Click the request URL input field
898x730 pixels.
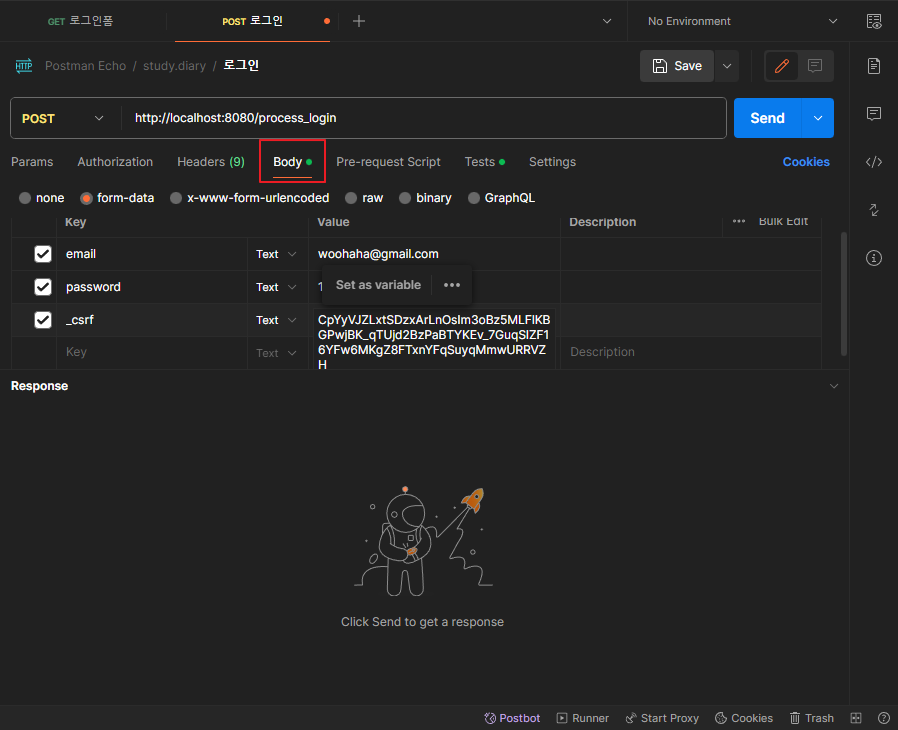[424, 119]
